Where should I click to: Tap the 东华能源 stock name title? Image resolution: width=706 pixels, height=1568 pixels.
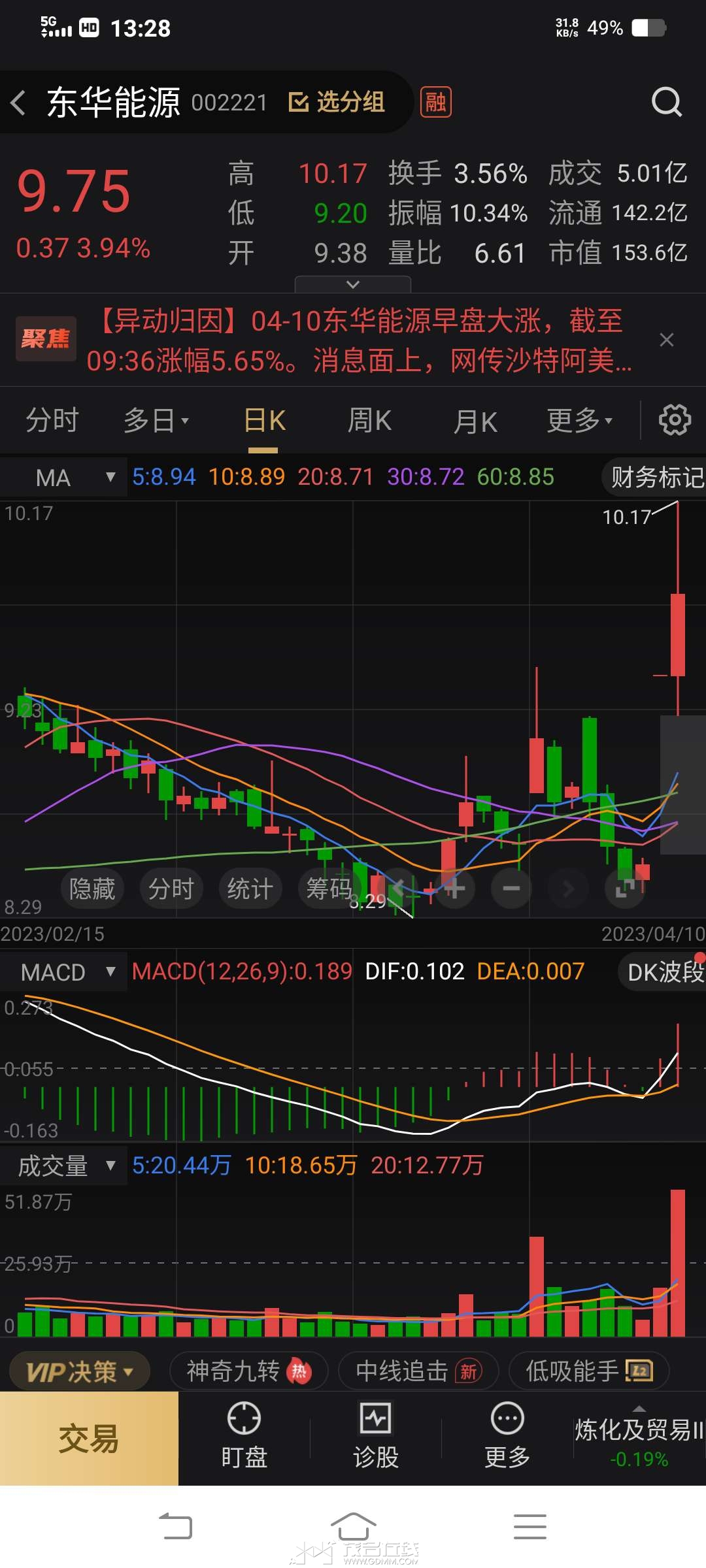pyautogui.click(x=113, y=102)
